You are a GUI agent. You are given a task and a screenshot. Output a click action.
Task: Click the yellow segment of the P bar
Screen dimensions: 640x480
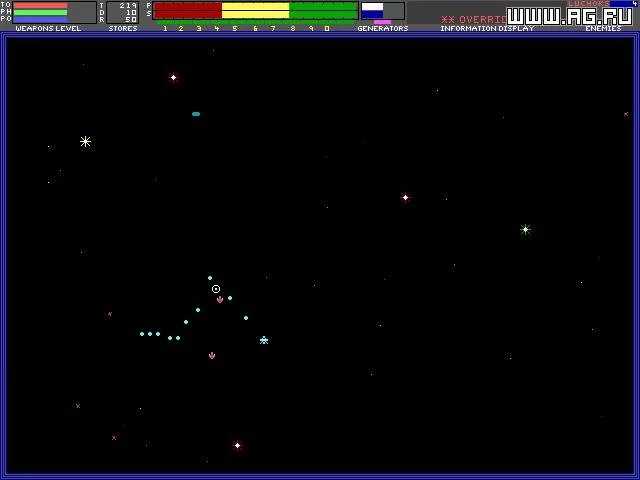(256, 7)
